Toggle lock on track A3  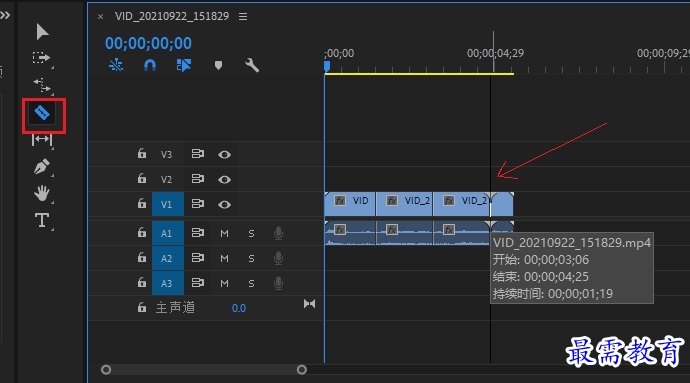(141, 282)
